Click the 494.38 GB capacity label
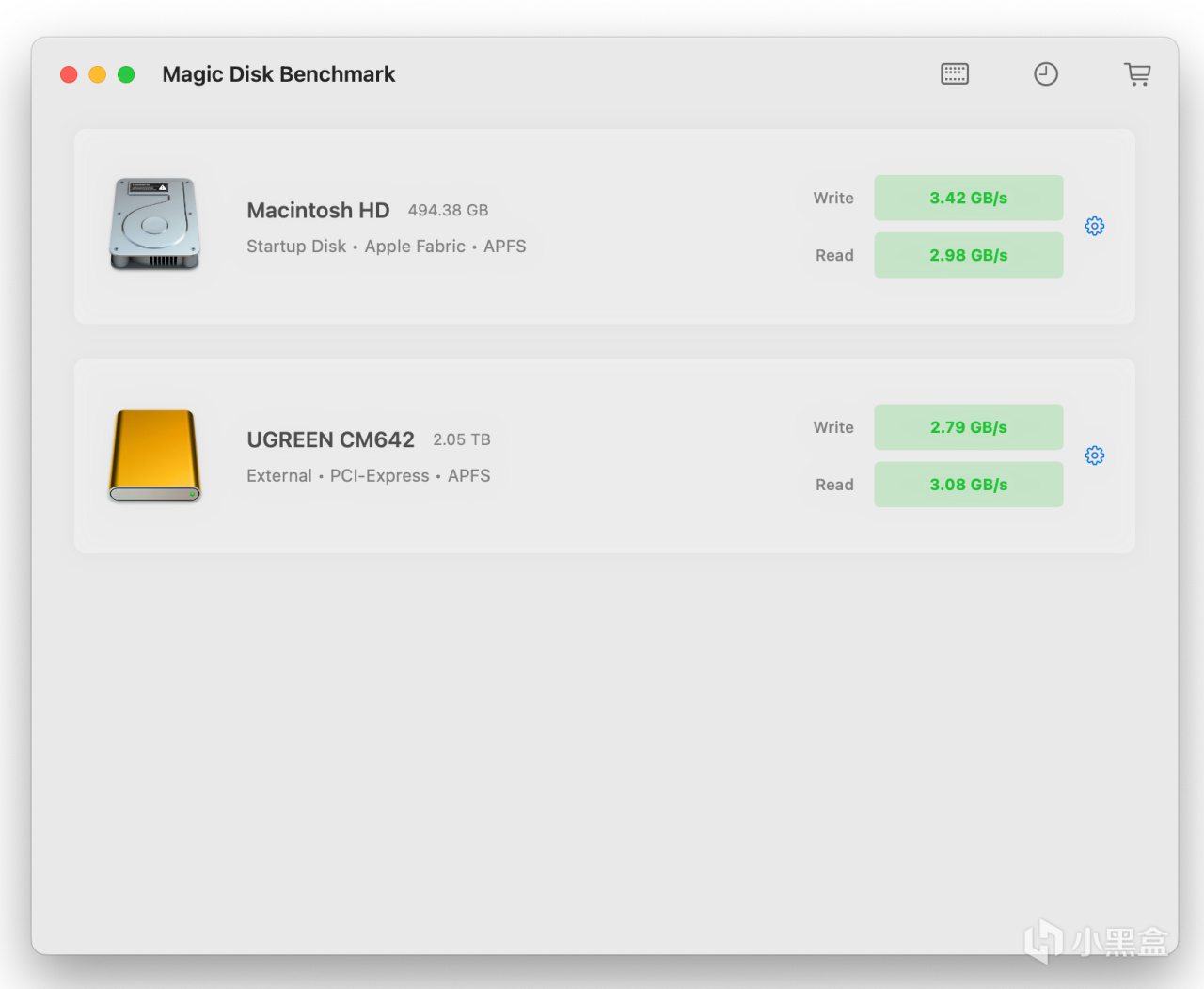 click(448, 211)
